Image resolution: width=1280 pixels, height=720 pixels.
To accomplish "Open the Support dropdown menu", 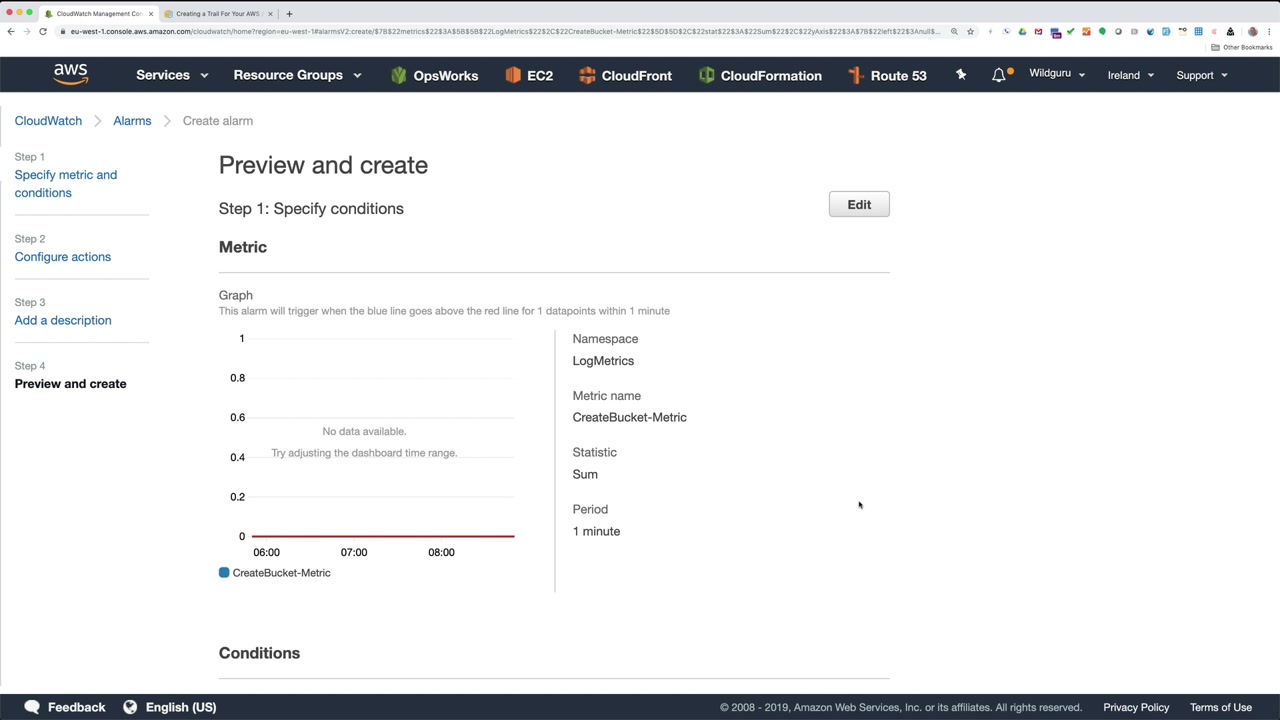I will 1202,75.
